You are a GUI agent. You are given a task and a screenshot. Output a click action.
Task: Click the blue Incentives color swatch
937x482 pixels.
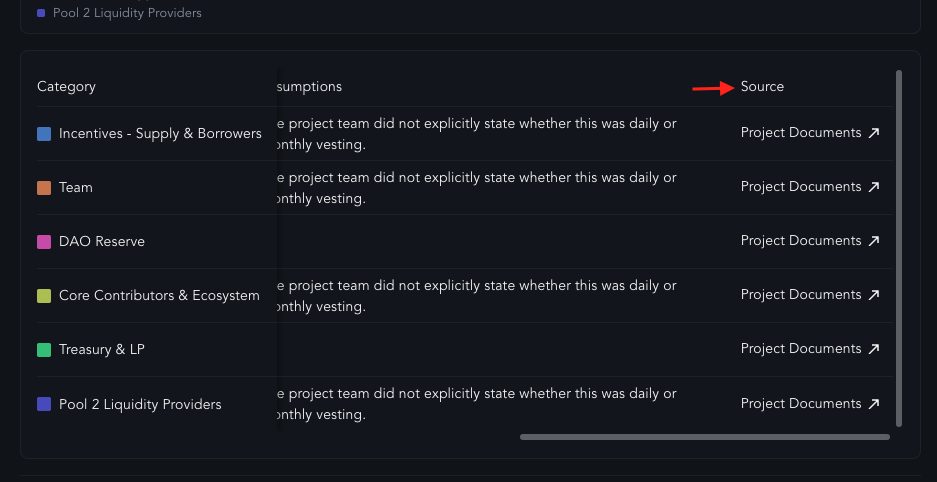pyautogui.click(x=44, y=134)
